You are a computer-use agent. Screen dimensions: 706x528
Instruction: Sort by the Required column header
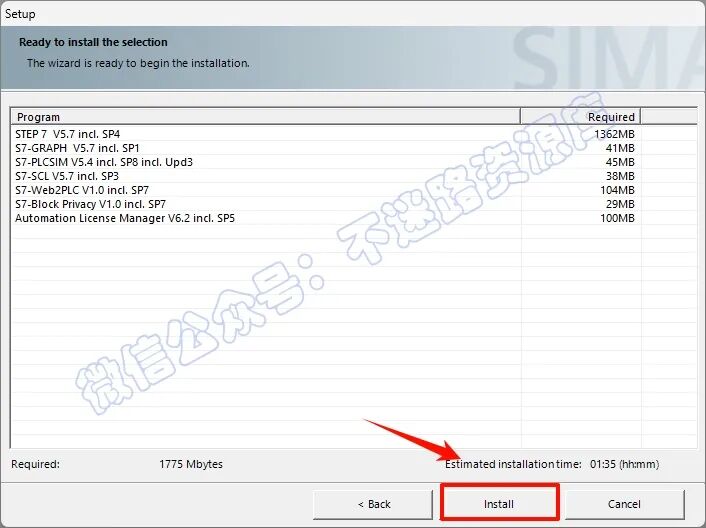(580, 117)
